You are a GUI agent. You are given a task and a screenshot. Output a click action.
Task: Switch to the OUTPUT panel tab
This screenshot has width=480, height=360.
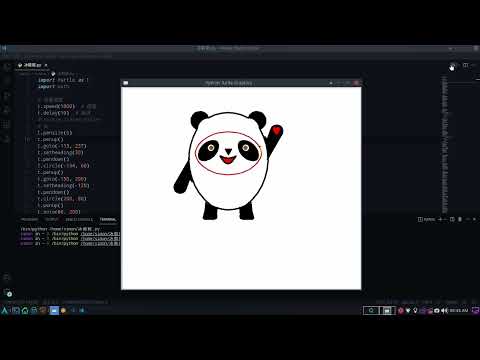tap(51, 220)
